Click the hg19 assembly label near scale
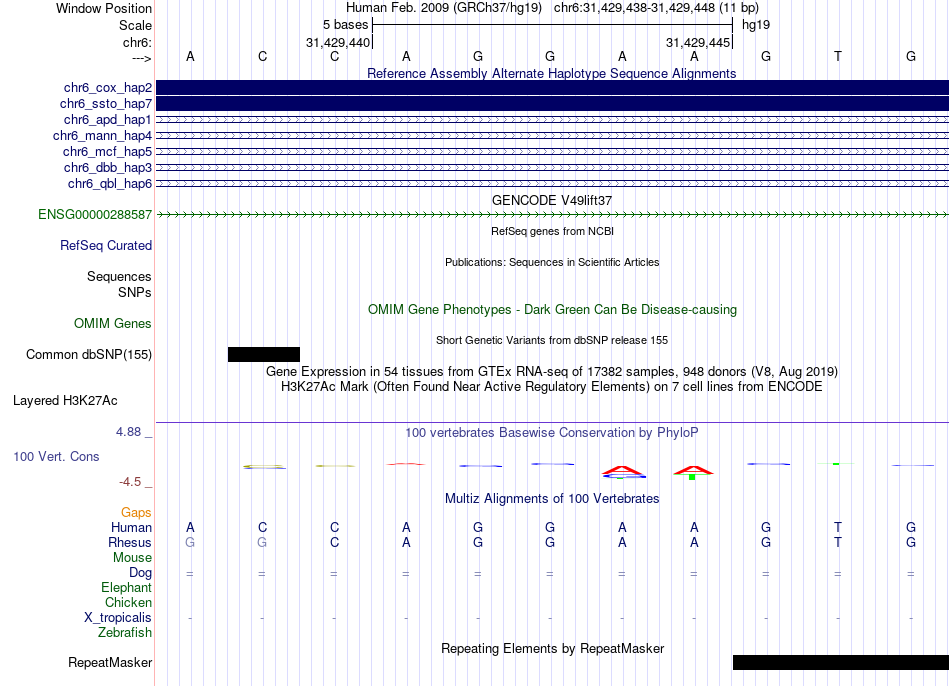The image size is (950, 686). click(x=756, y=25)
